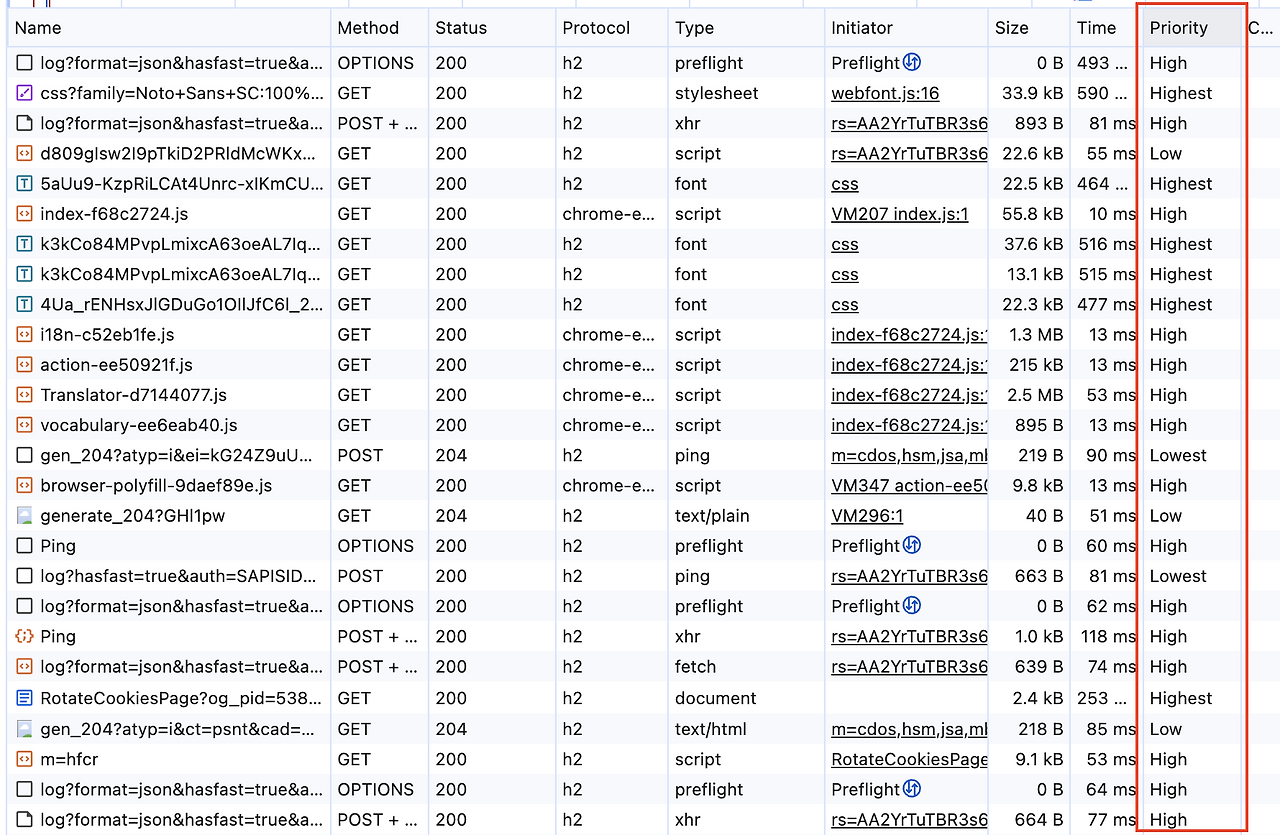Click the font icon of k3kCo84 row sized 13.1 kB
Viewport: 1280px width, 835px height.
tap(24, 274)
